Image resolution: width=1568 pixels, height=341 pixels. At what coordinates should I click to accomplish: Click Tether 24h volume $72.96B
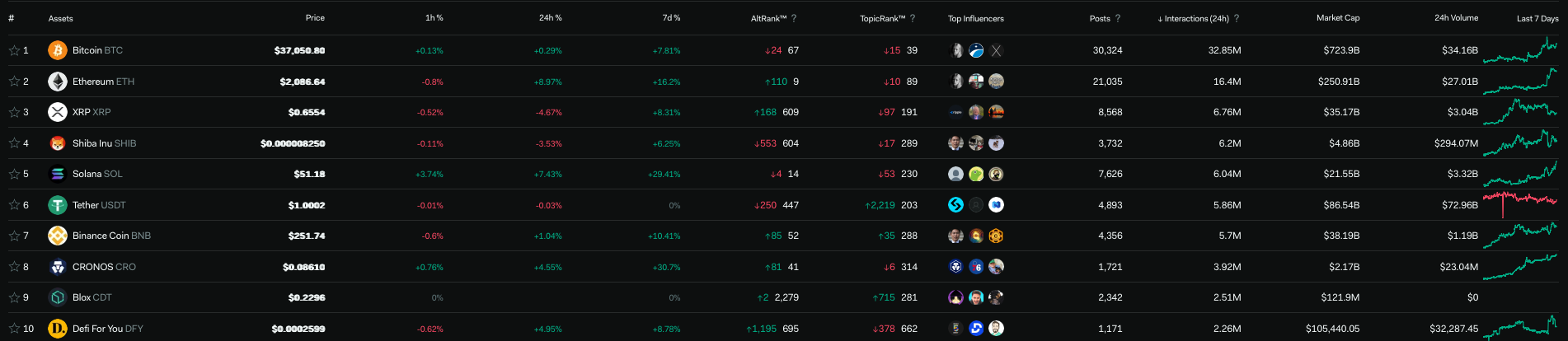[1459, 205]
